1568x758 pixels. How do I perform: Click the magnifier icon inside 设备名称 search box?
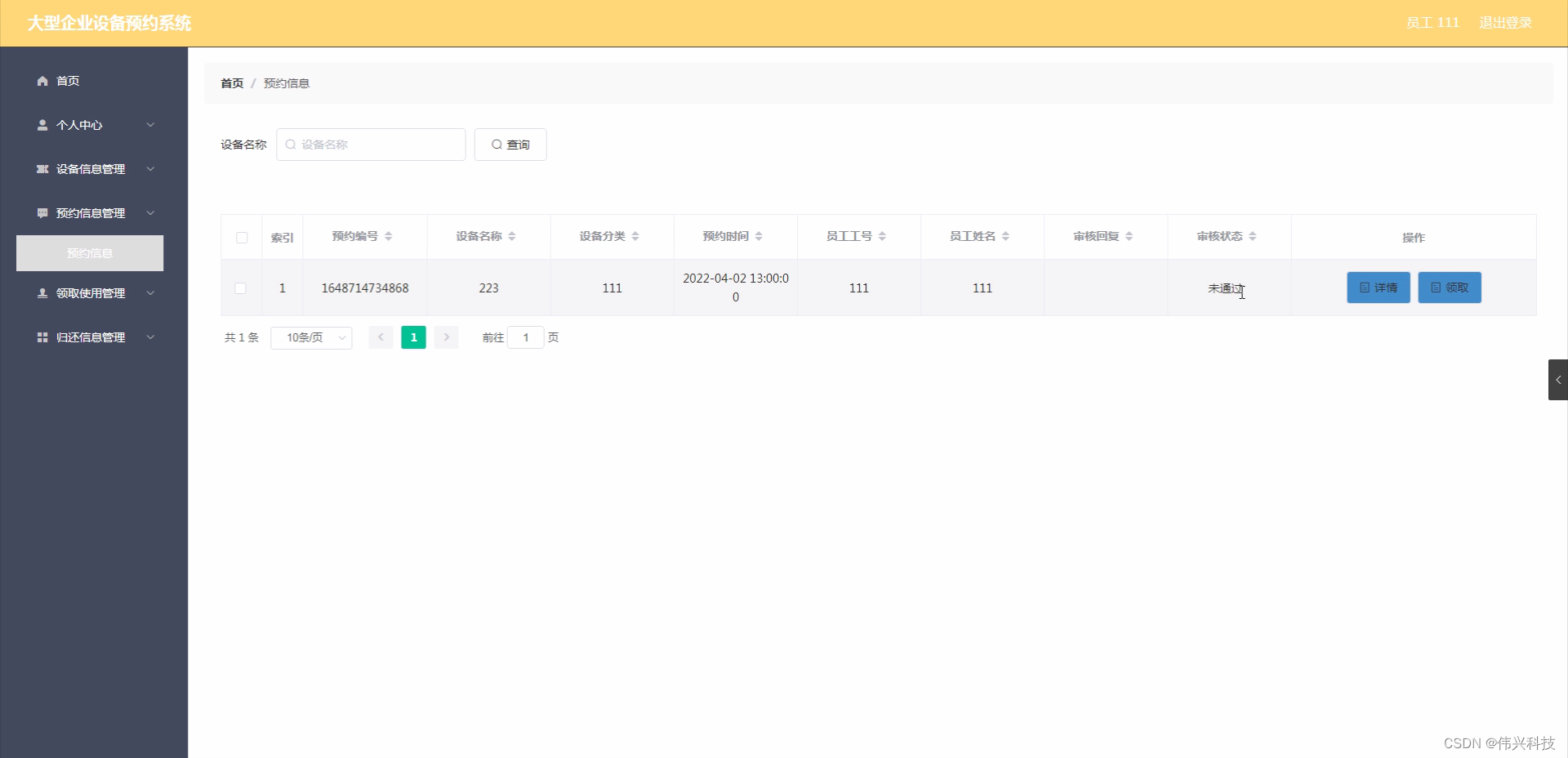point(292,145)
